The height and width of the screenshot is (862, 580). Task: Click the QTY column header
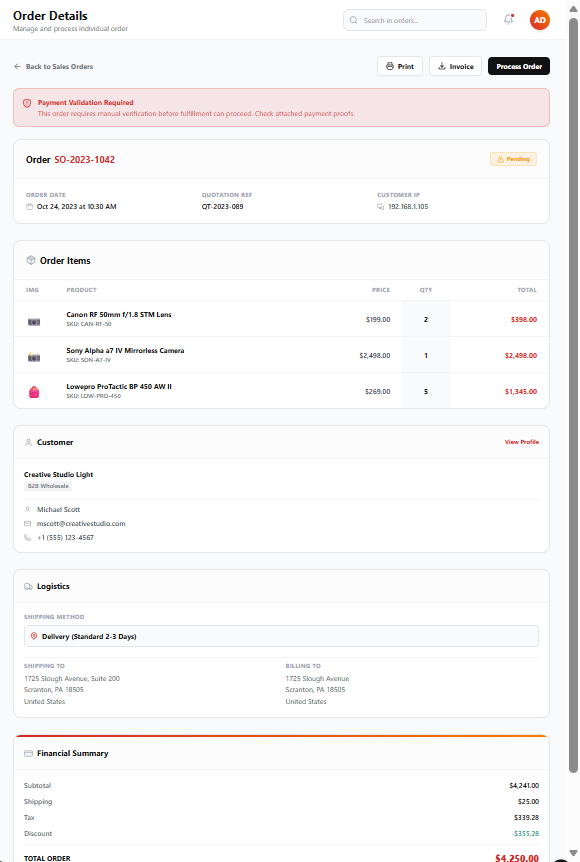click(x=426, y=290)
